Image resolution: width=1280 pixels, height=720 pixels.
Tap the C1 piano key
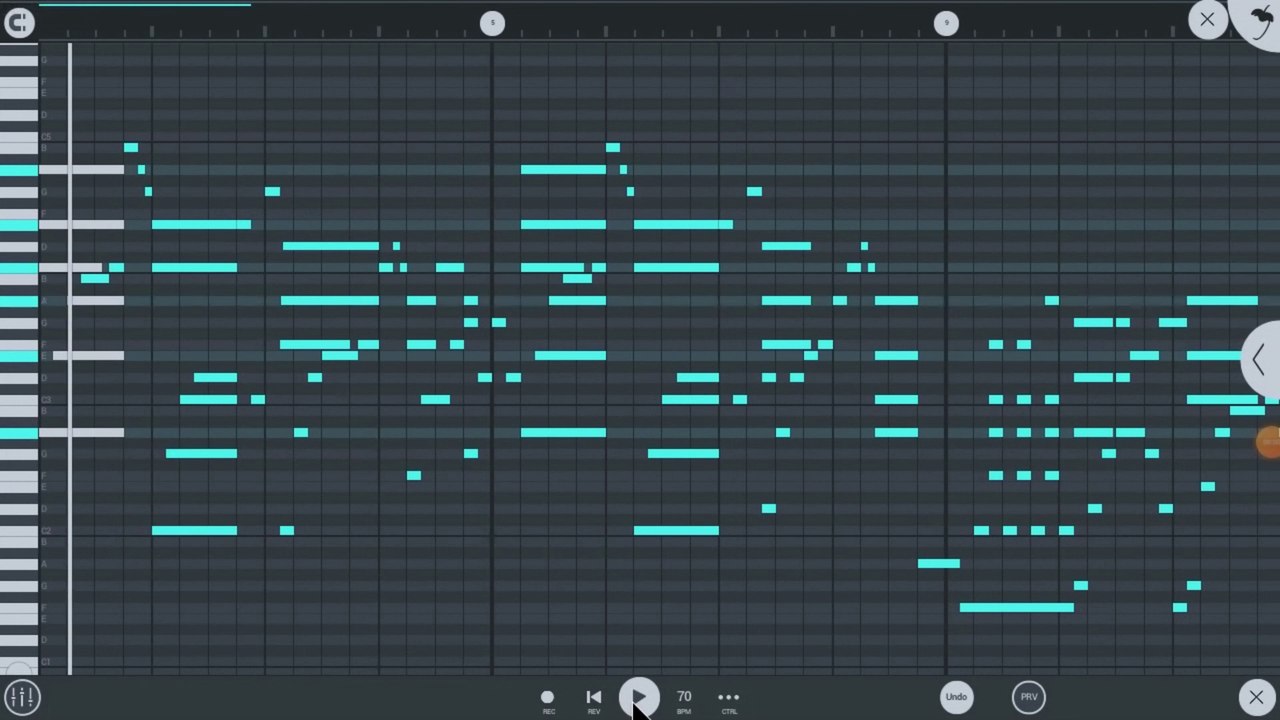[x=19, y=662]
